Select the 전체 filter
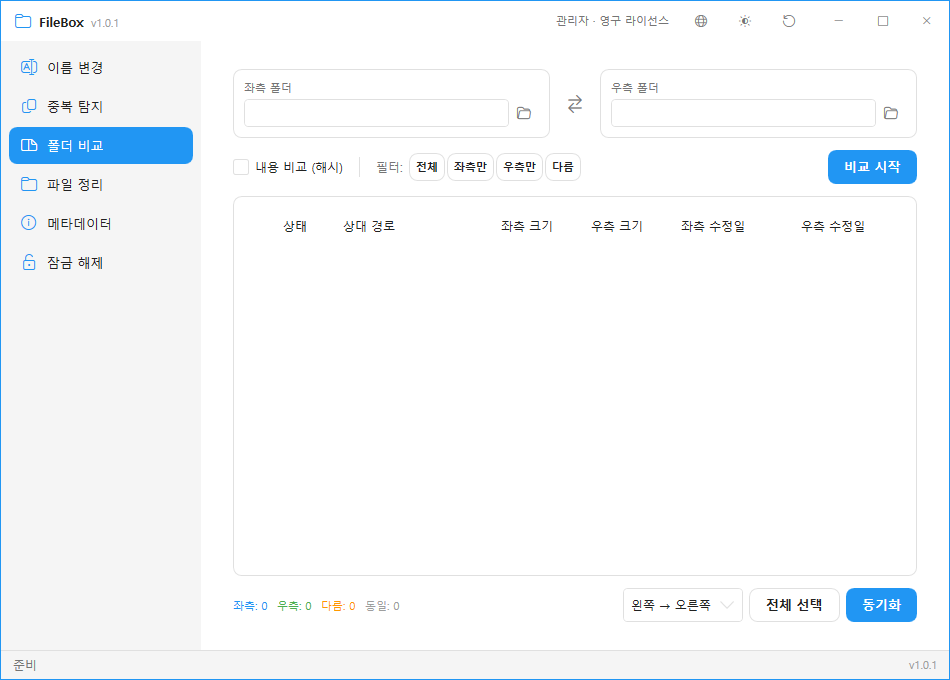 [x=427, y=167]
